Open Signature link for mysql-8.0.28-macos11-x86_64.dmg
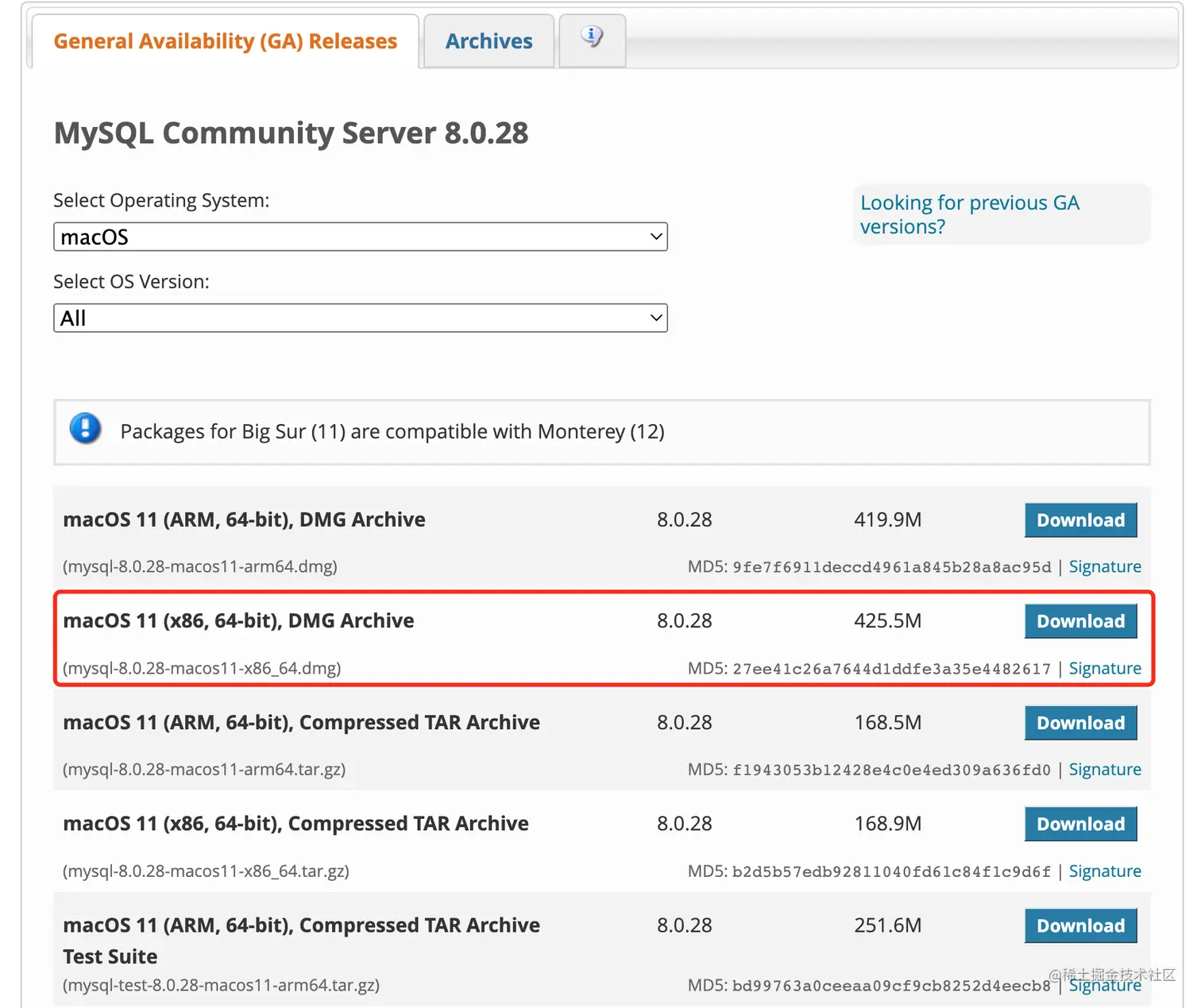1201x1008 pixels. click(x=1105, y=668)
